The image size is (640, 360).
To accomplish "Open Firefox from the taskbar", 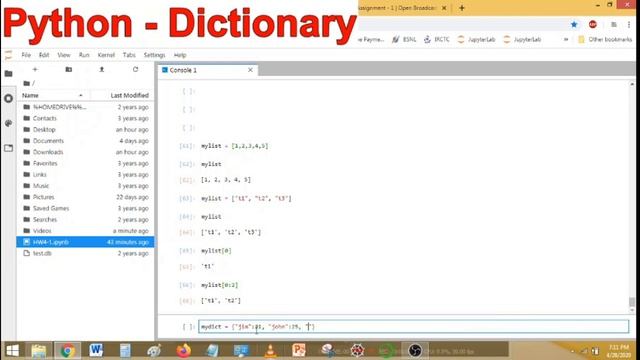I will point(184,350).
